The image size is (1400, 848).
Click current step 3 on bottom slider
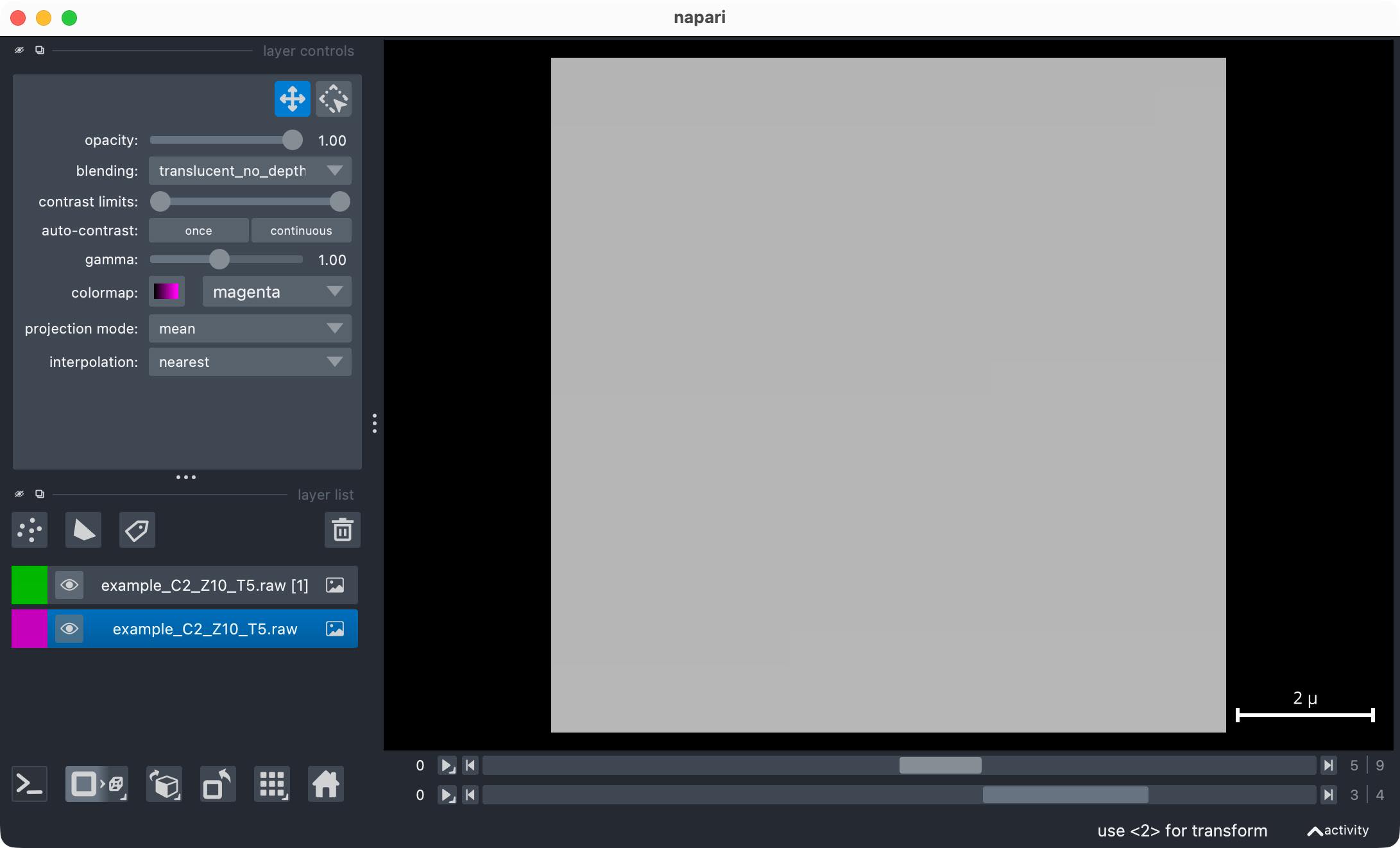[1354, 795]
